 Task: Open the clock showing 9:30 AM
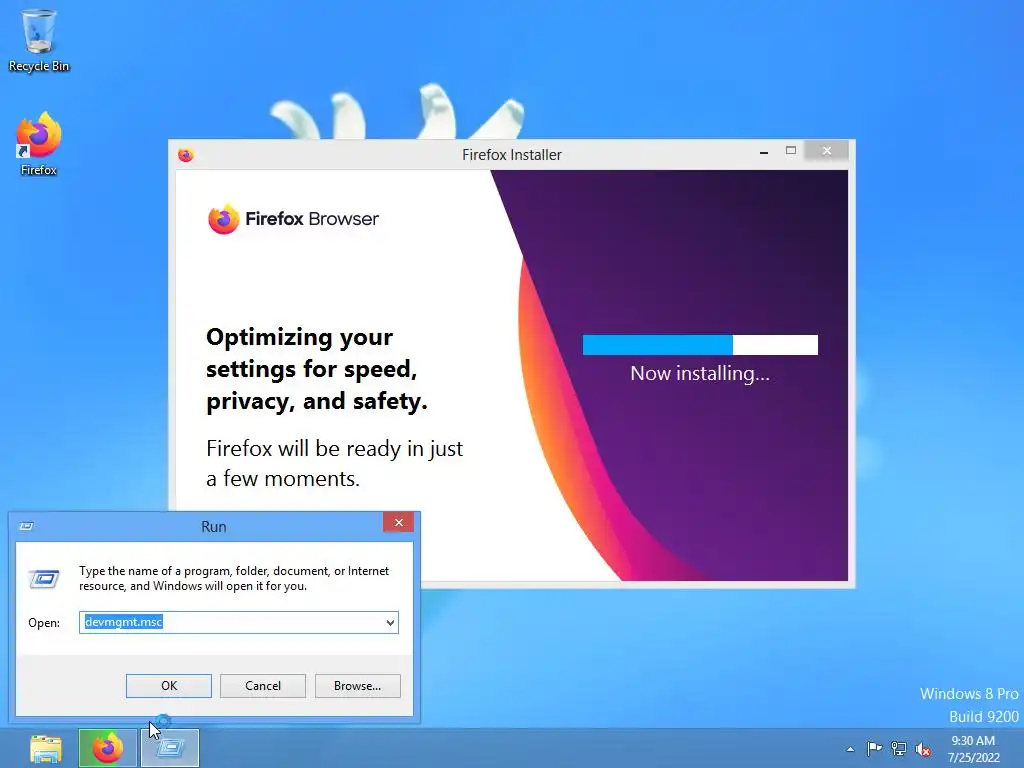pos(973,741)
